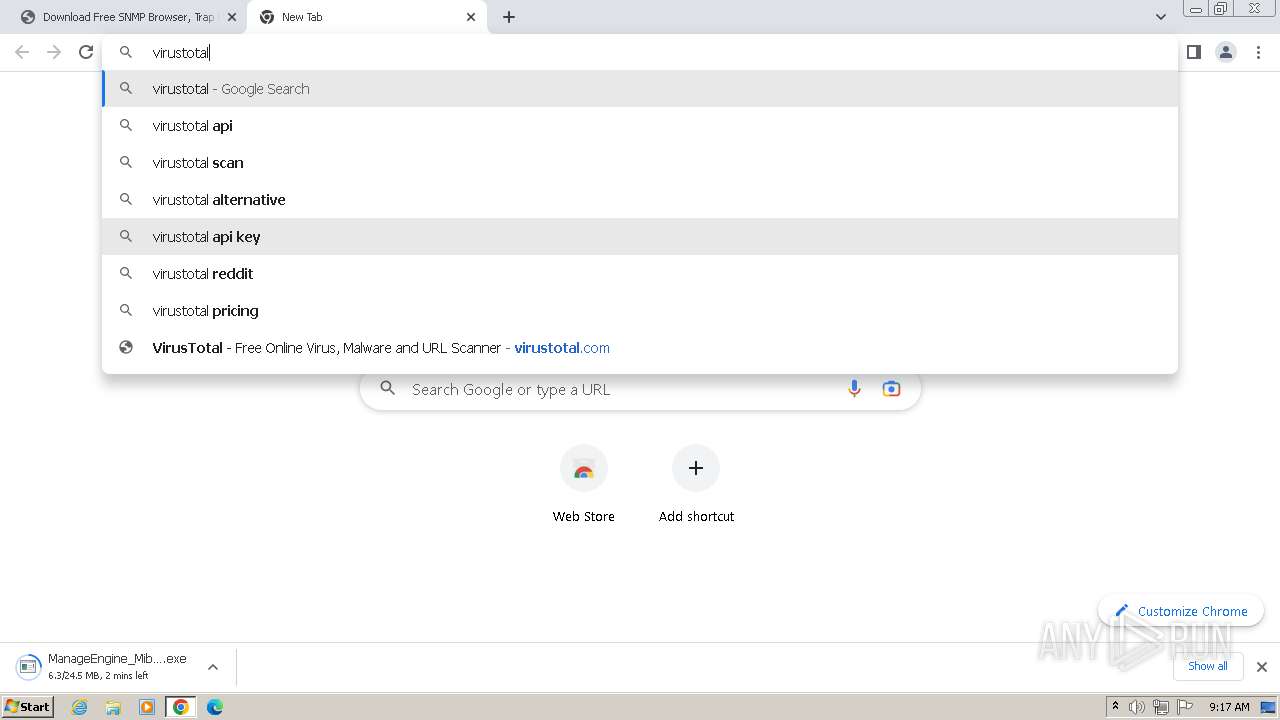The width and height of the screenshot is (1280, 720).
Task: Launch Internet Explorer from taskbar
Action: click(x=80, y=707)
